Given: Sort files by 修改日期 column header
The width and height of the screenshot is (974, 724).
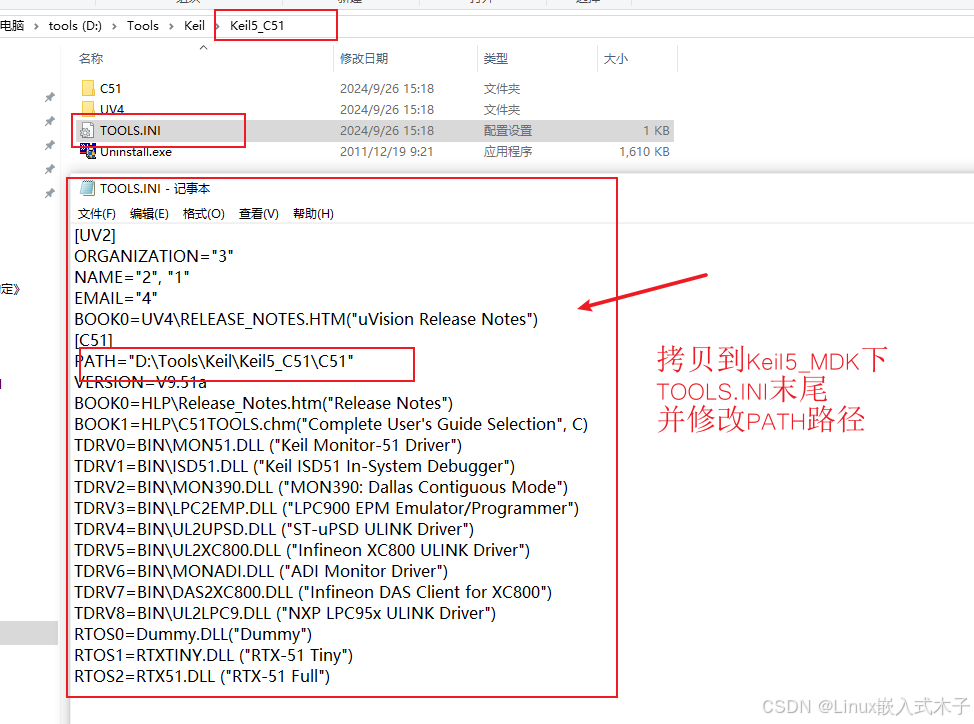Looking at the screenshot, I should [364, 59].
